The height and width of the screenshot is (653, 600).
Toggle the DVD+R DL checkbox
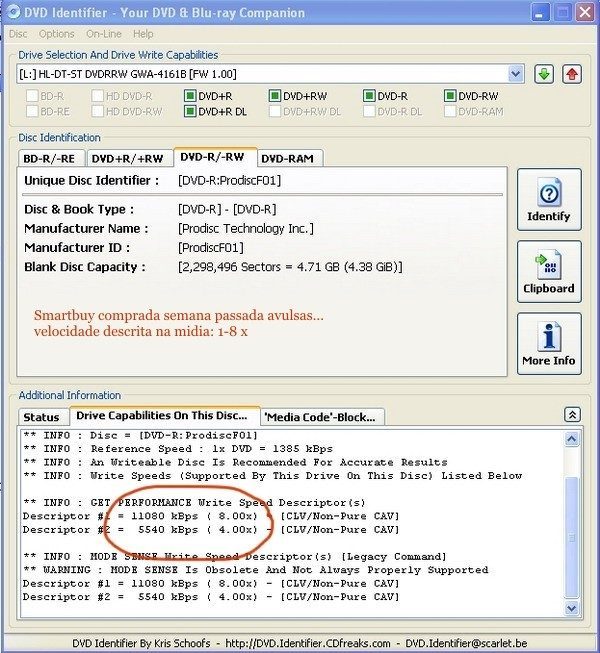(190, 111)
